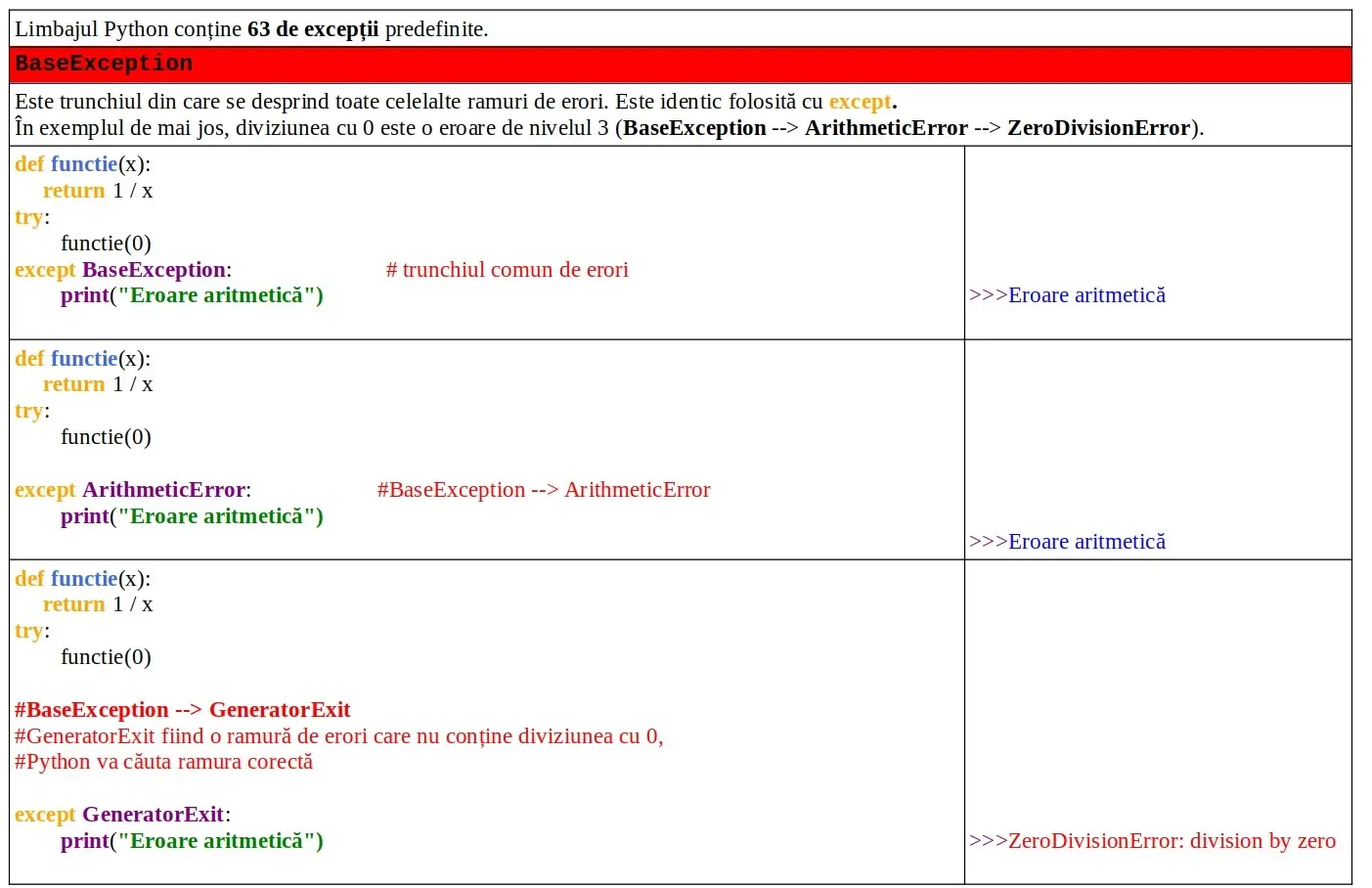1372x888 pixels.
Task: Click the 'try:' keyword in third block
Action: pos(32,632)
